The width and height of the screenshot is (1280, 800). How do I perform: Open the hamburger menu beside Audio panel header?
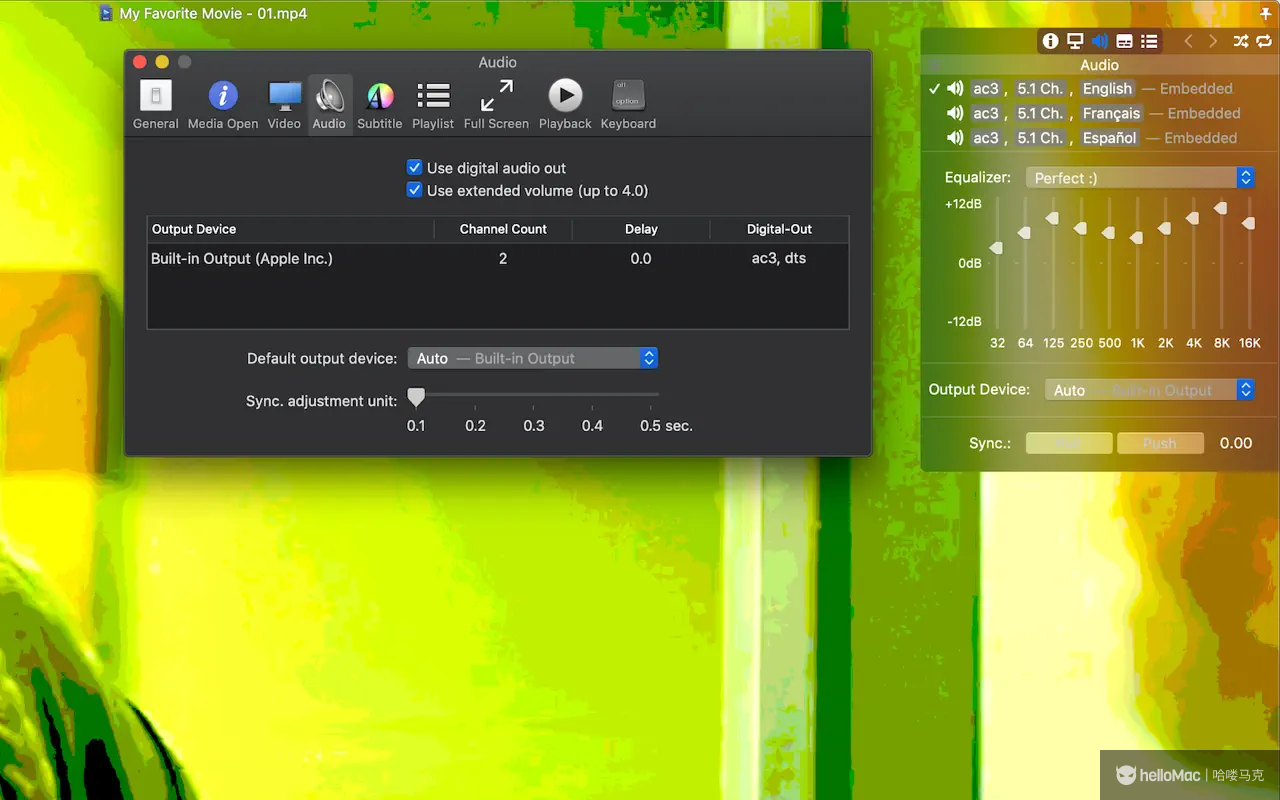[x=934, y=65]
